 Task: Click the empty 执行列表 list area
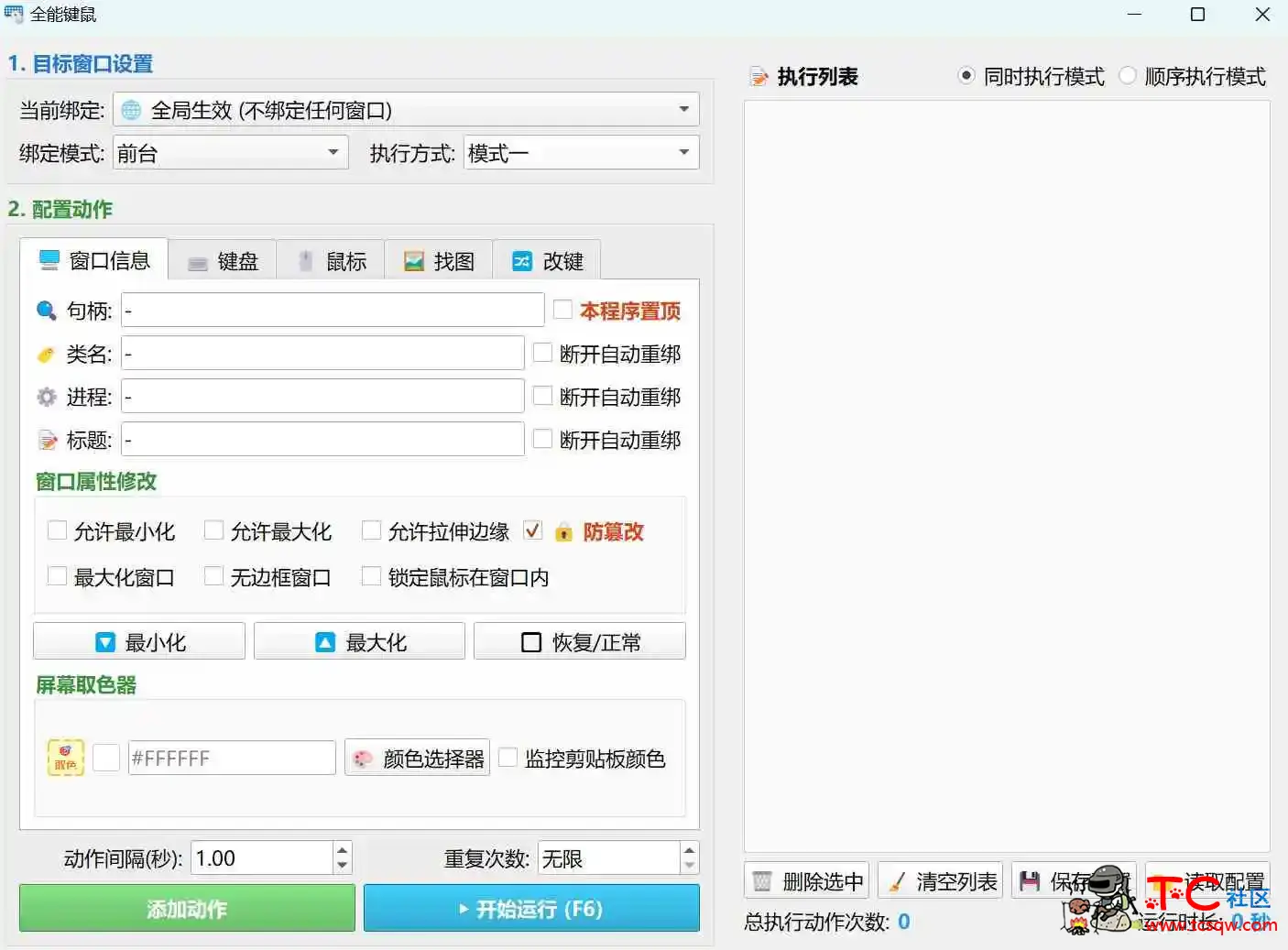click(x=1007, y=476)
